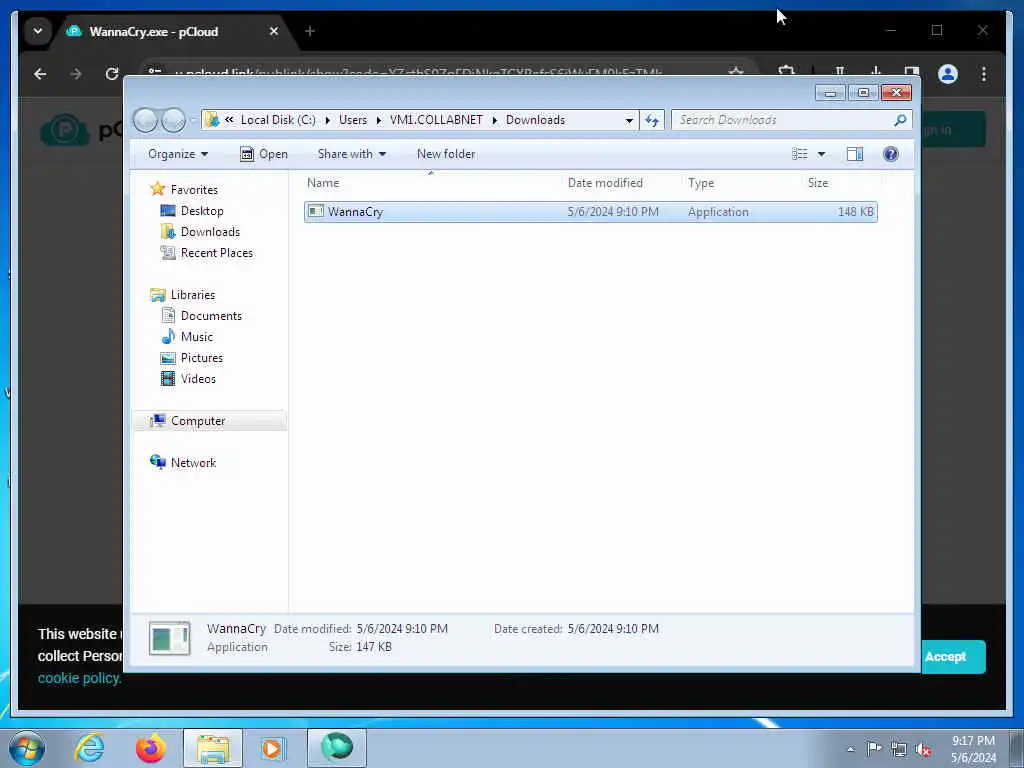Go to Downloads in Favorites

click(x=210, y=232)
